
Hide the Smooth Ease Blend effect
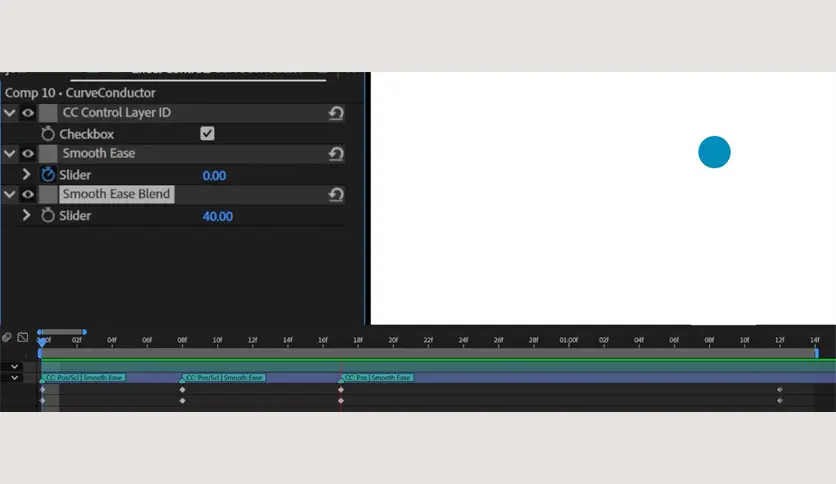click(x=28, y=194)
